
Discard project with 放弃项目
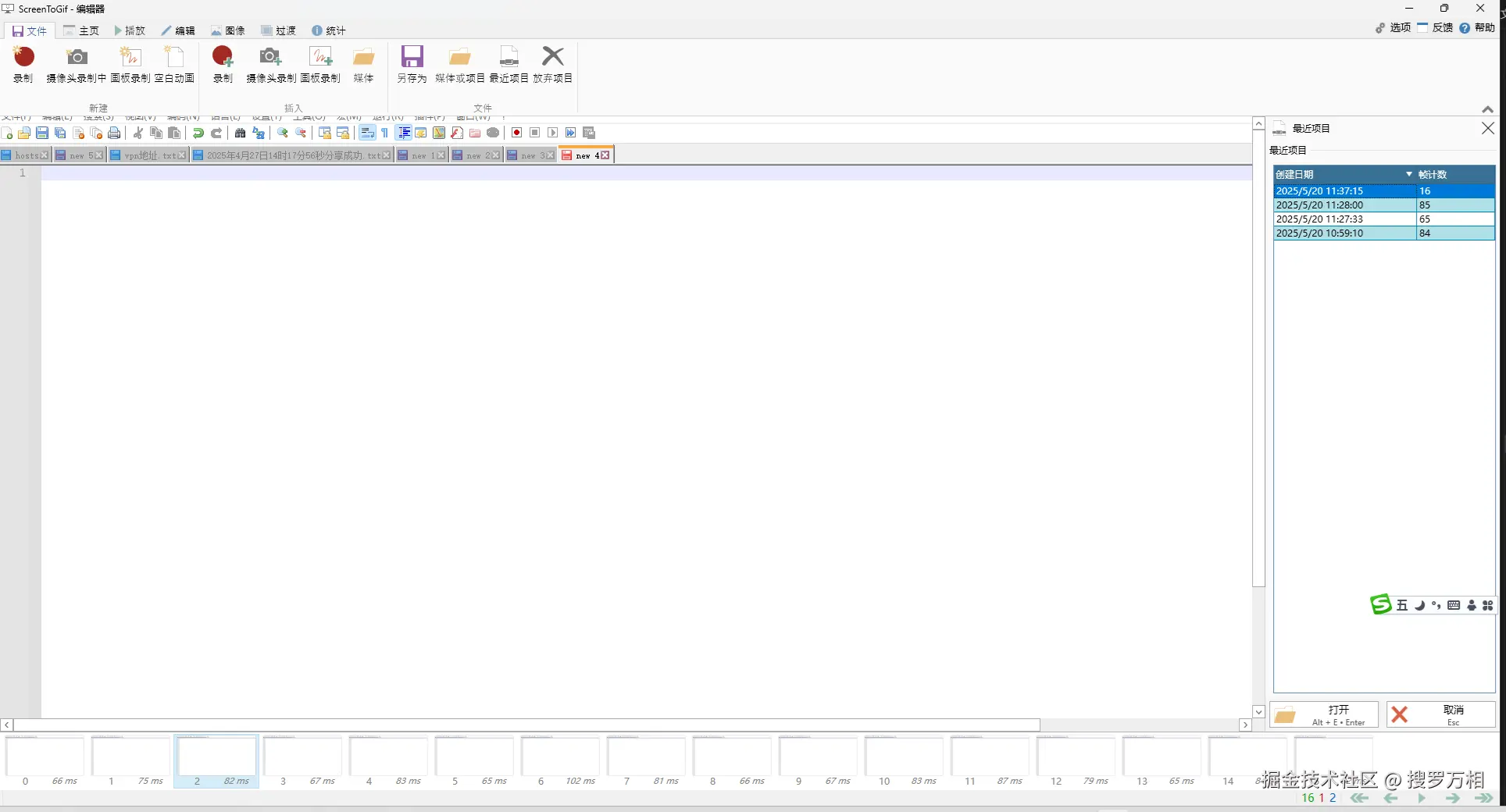point(552,64)
